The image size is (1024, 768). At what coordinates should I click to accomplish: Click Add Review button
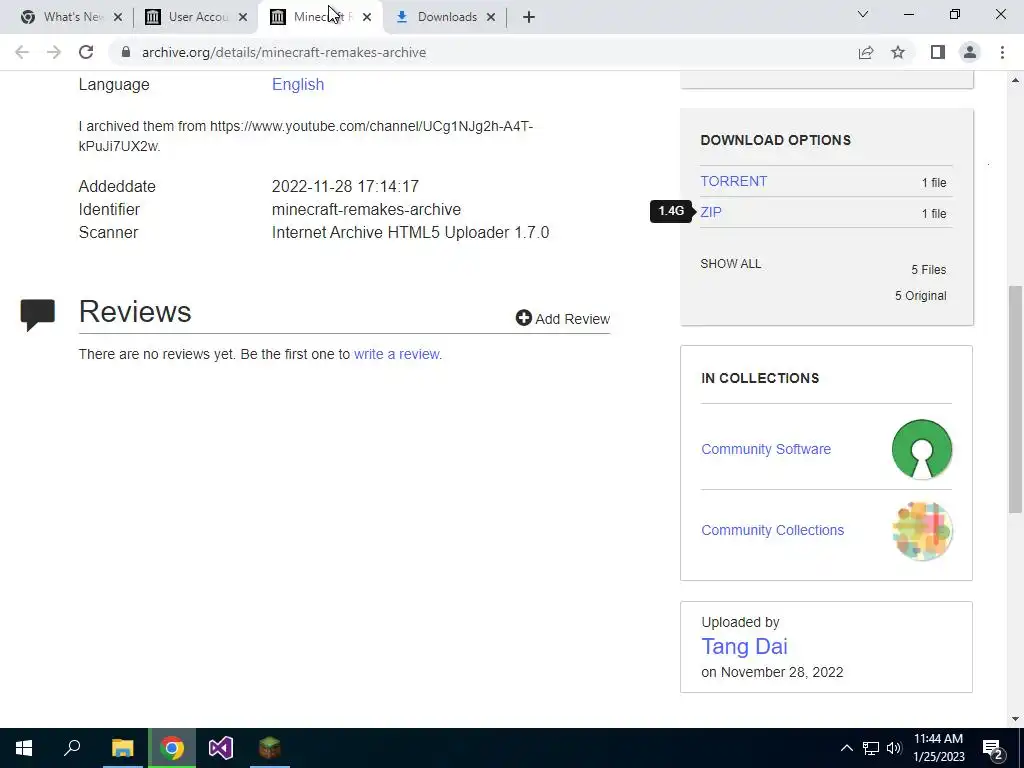563,319
